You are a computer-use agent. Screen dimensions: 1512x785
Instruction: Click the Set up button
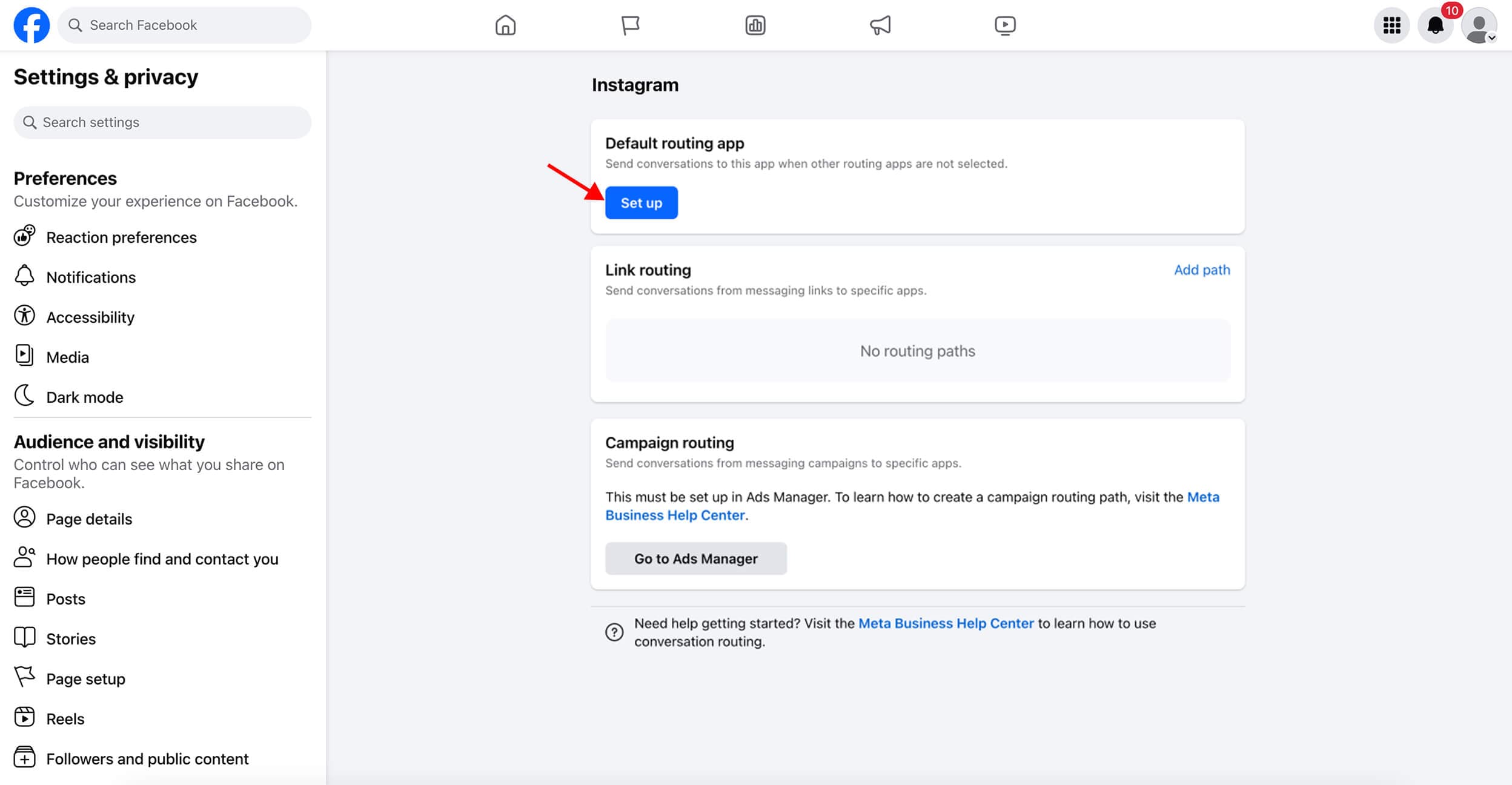[x=641, y=203]
